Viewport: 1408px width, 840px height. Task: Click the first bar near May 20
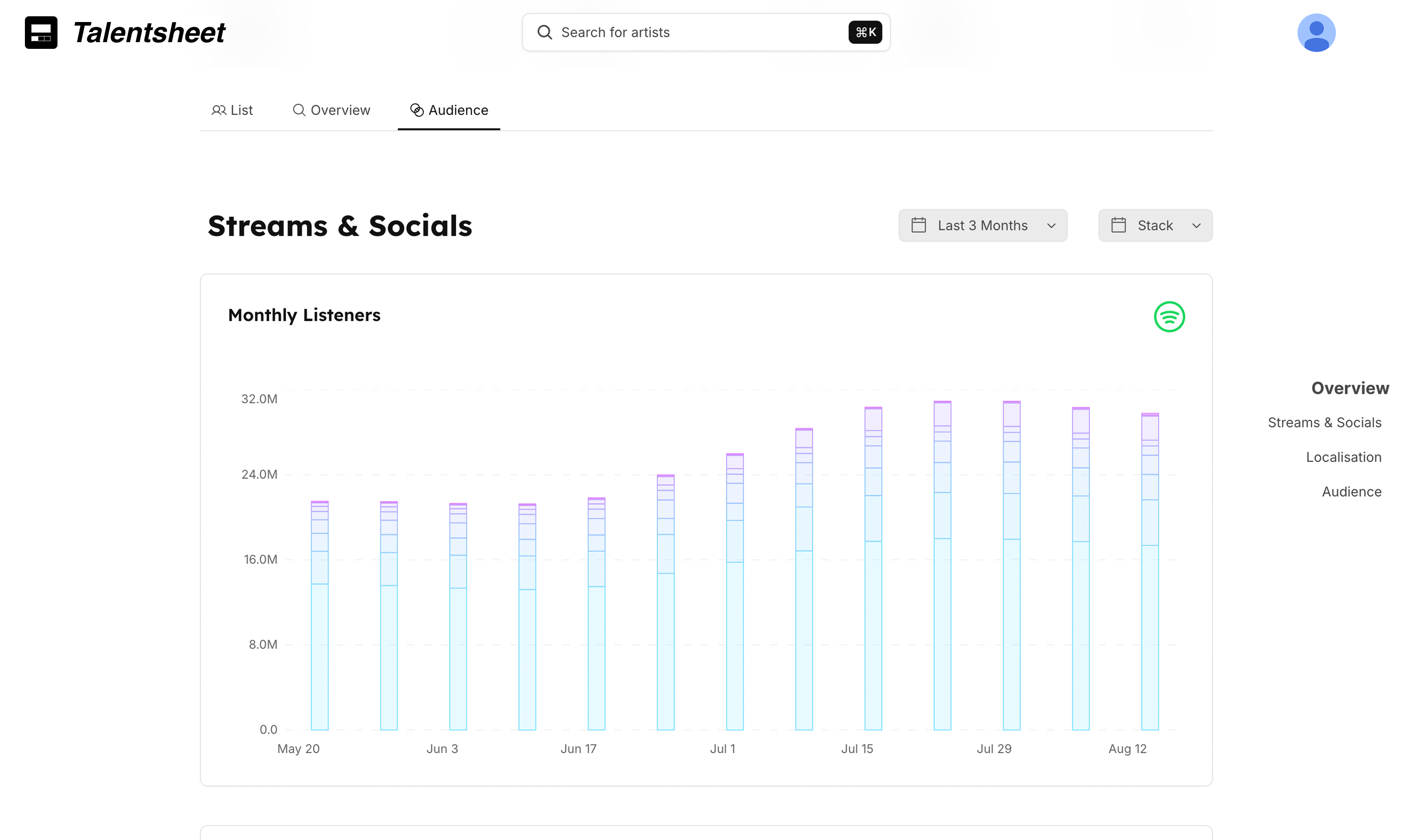320,616
